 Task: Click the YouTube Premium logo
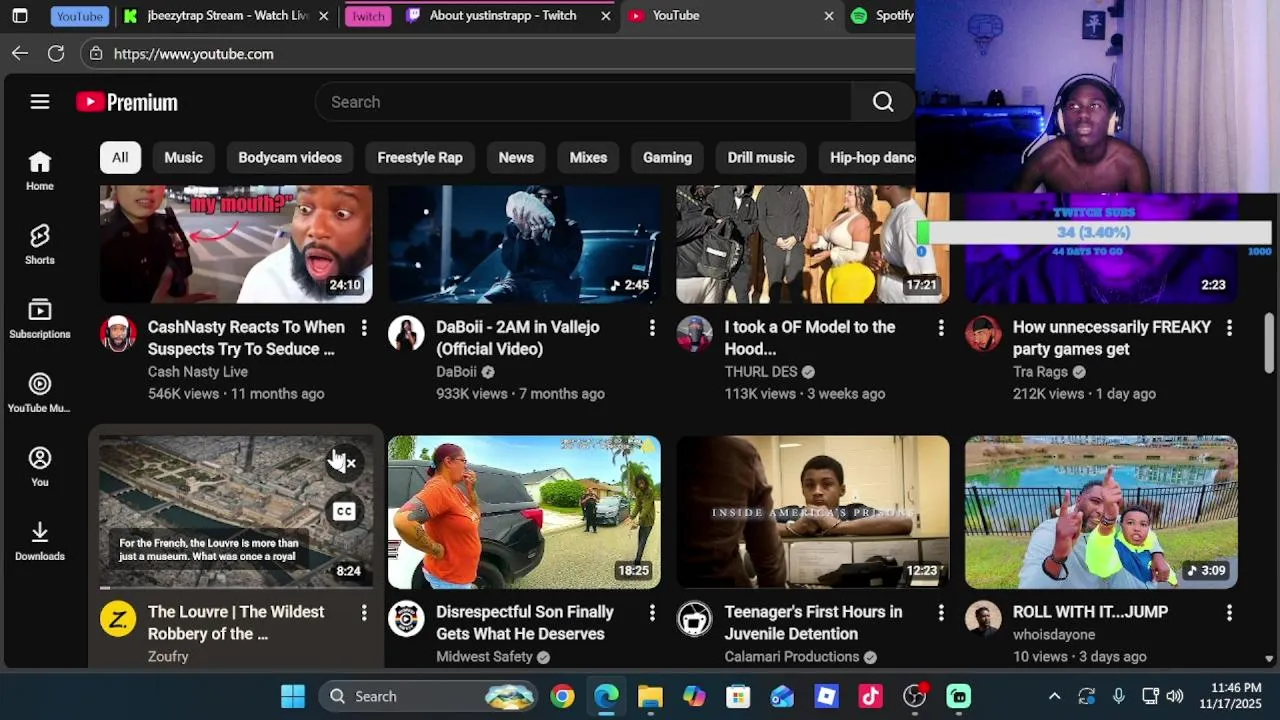click(127, 102)
